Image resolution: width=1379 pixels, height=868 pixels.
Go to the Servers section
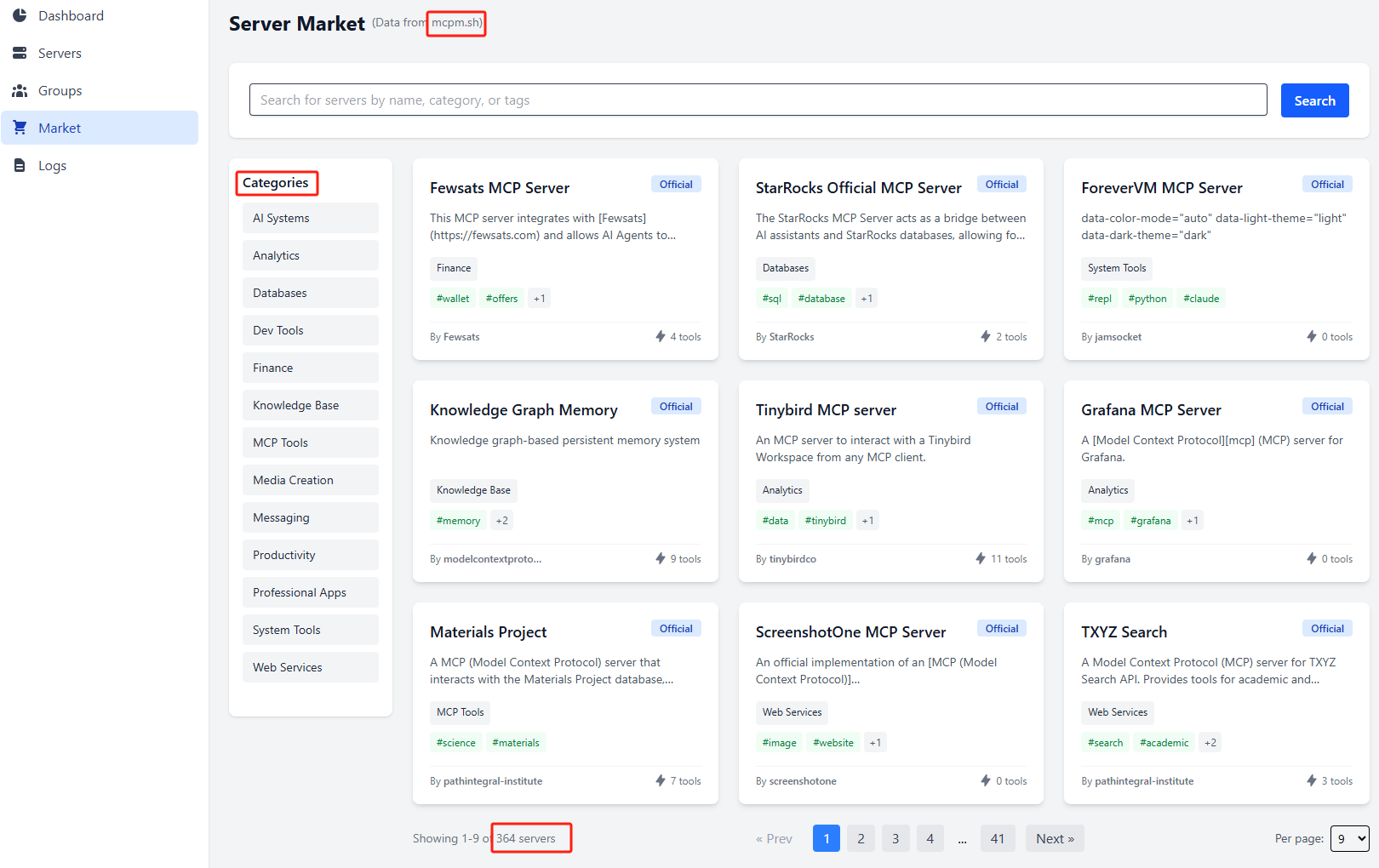click(x=100, y=53)
